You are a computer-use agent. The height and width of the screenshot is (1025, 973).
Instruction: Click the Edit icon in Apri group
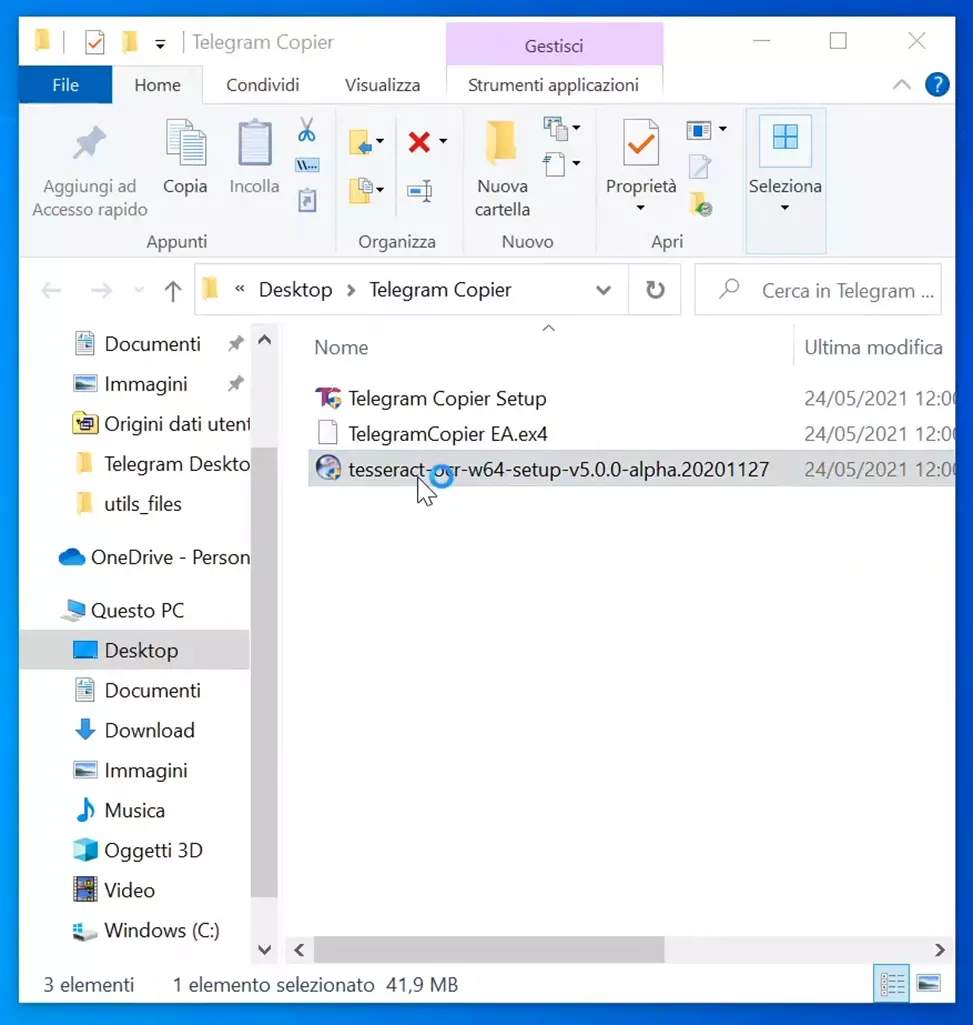700,167
